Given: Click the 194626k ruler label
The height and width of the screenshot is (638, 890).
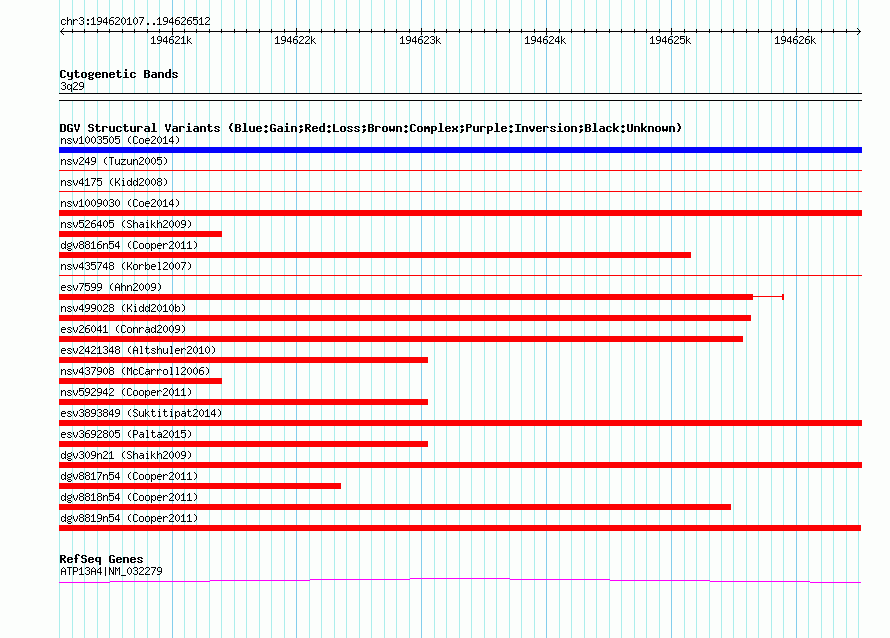Looking at the screenshot, I should (795, 40).
